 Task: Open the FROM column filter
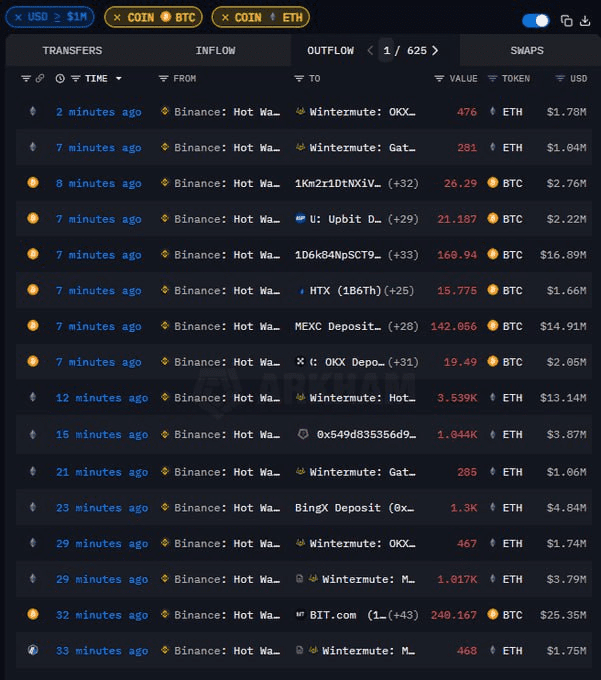point(164,78)
